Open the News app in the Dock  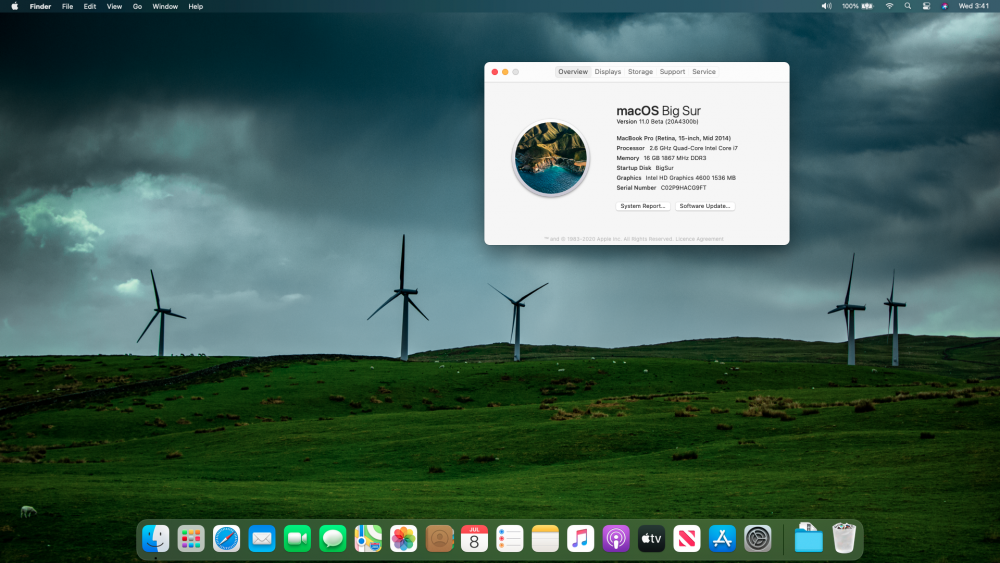click(686, 539)
